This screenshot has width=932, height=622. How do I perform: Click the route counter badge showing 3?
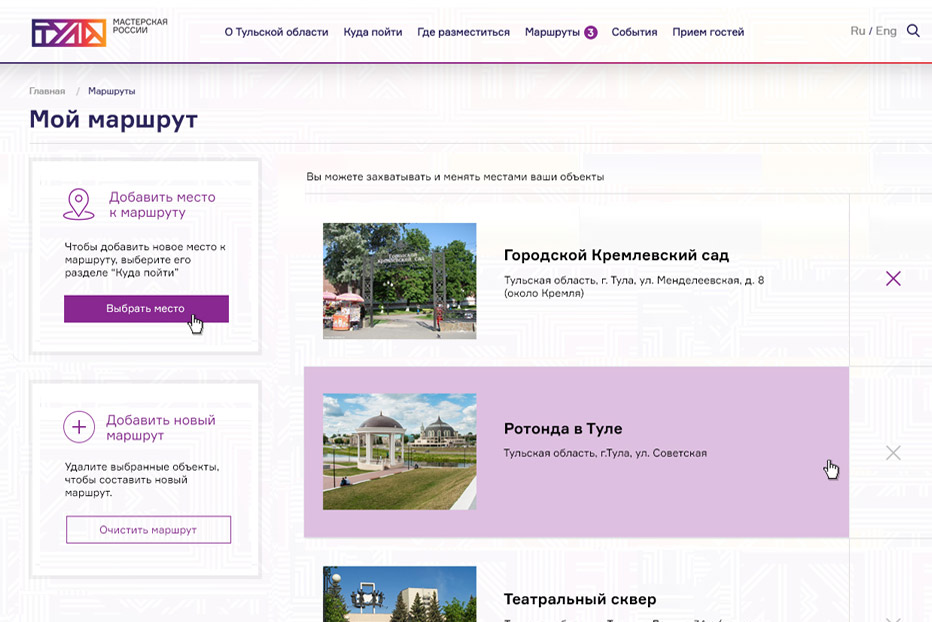(590, 32)
